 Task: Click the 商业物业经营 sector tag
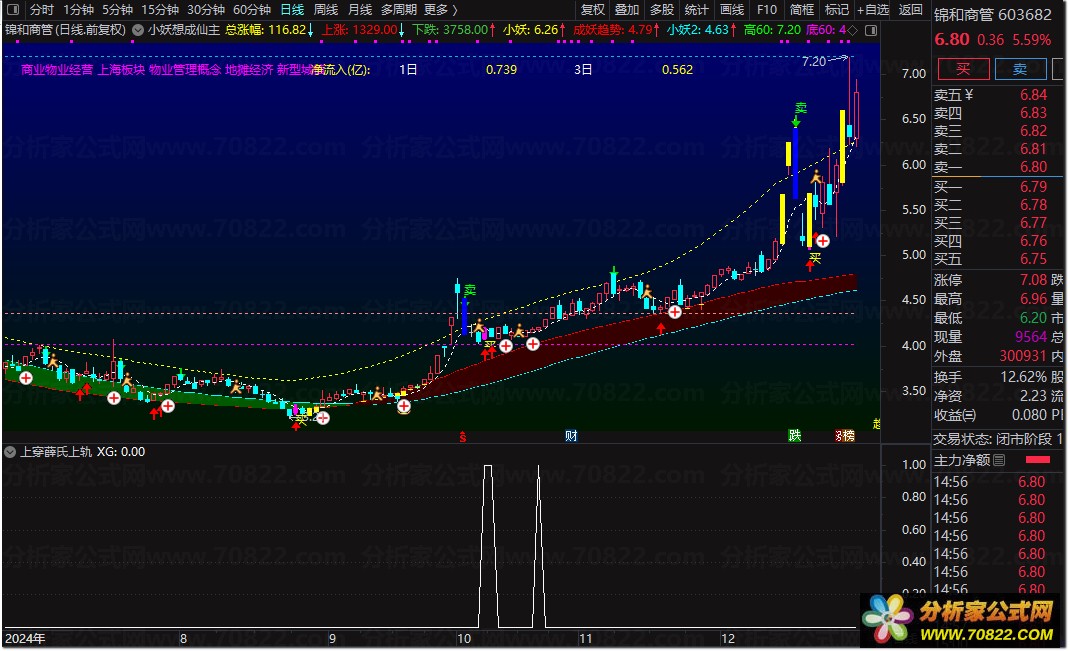tap(57, 70)
